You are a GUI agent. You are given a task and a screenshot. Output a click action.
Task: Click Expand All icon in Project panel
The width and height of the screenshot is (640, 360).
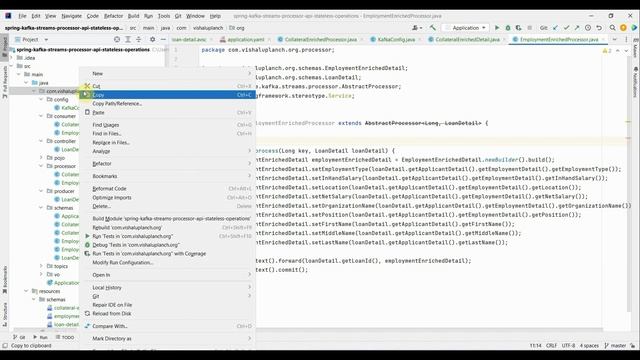[128, 40]
